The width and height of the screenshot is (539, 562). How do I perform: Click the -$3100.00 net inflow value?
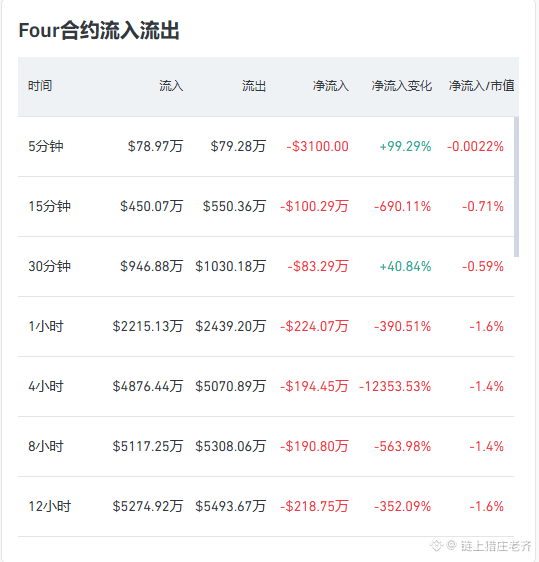pos(318,146)
